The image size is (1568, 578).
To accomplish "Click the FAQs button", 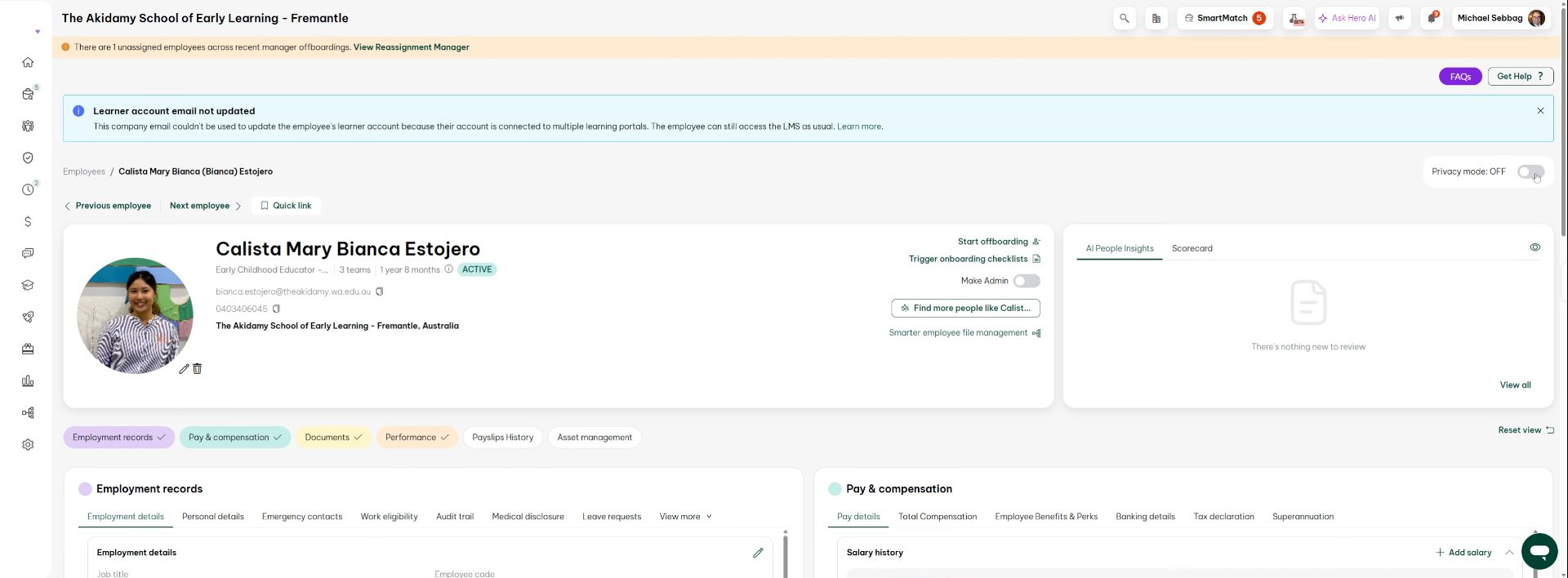I will pos(1460,77).
